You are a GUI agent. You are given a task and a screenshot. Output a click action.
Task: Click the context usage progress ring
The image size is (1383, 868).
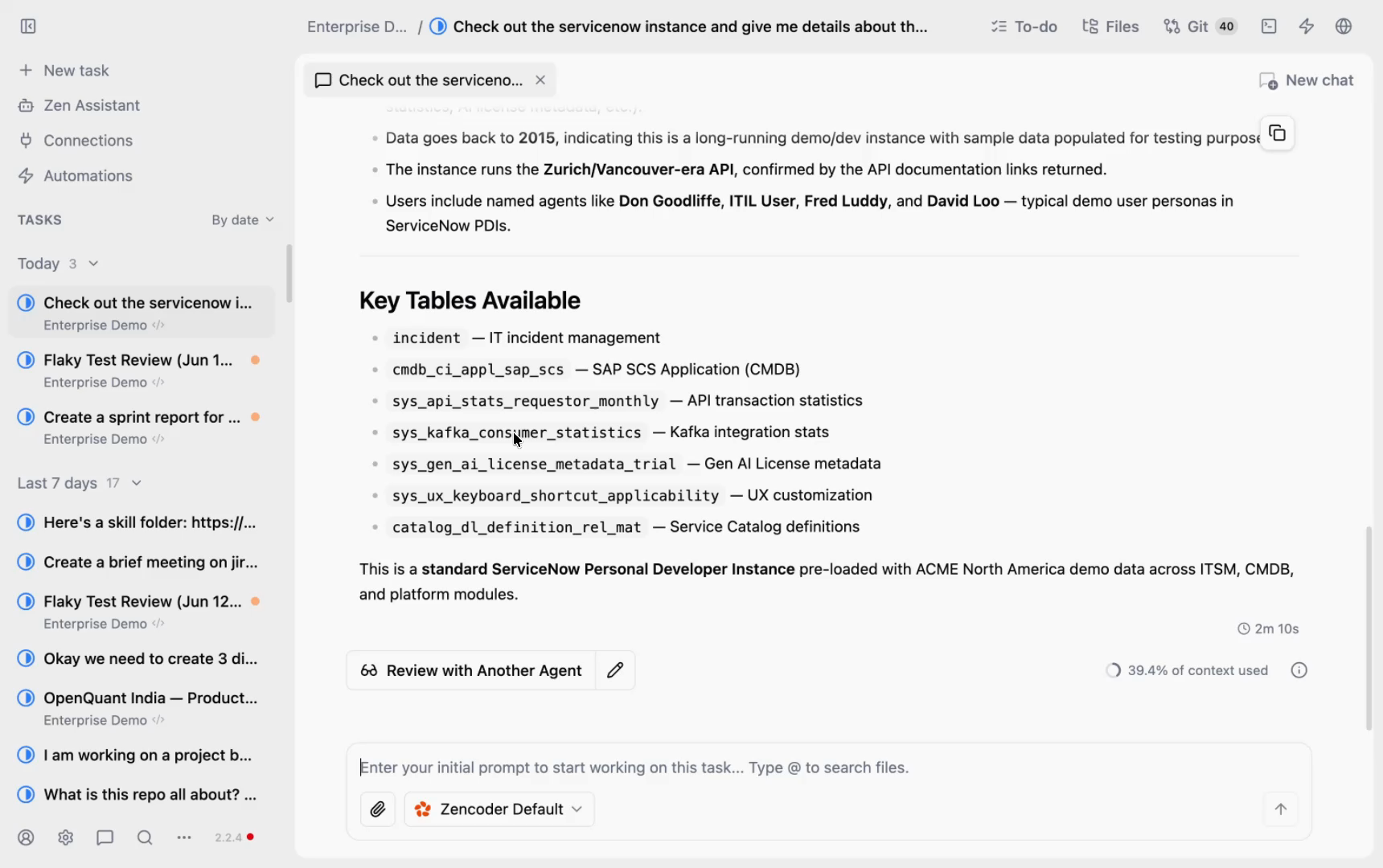click(x=1113, y=670)
